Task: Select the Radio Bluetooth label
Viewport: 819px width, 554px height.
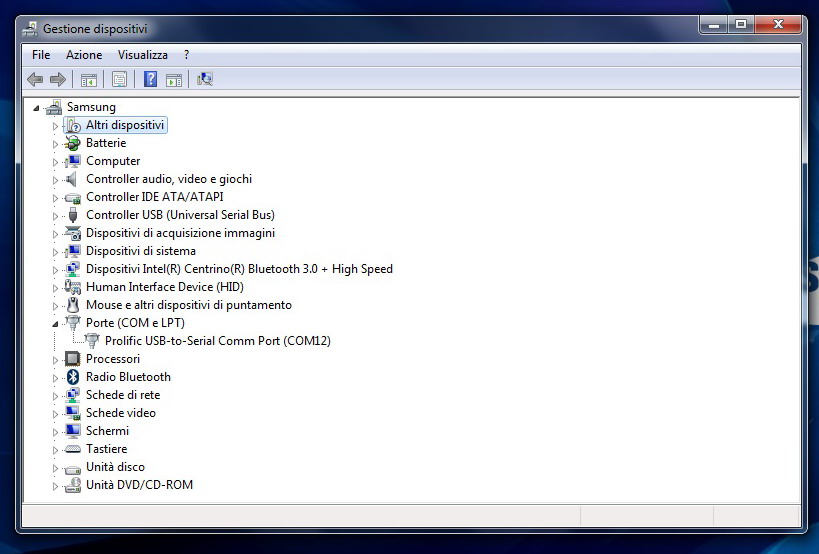Action: [128, 377]
